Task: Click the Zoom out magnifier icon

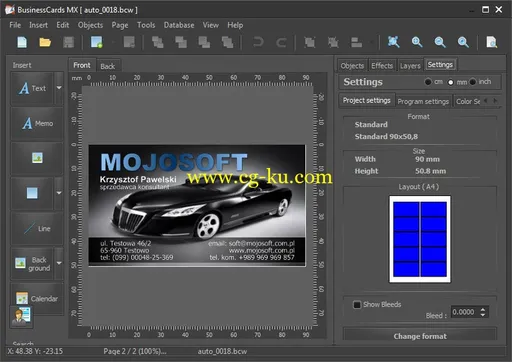Action: point(440,42)
